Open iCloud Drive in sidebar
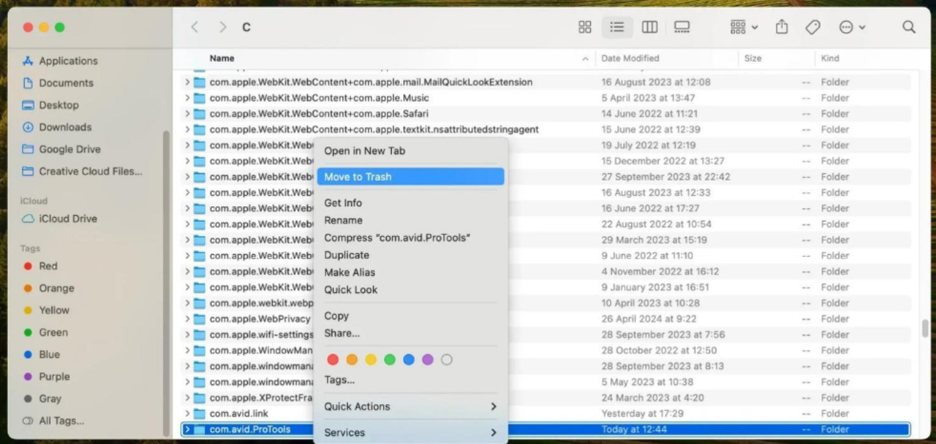936x444 pixels. pos(68,219)
